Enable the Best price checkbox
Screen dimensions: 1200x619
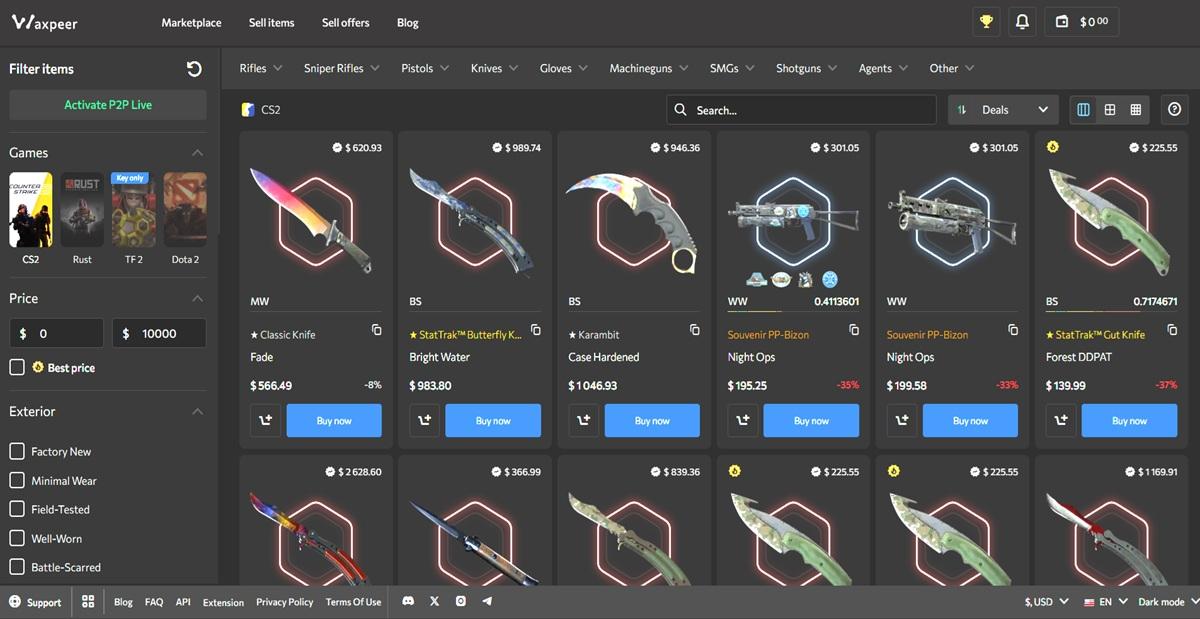pyautogui.click(x=17, y=367)
